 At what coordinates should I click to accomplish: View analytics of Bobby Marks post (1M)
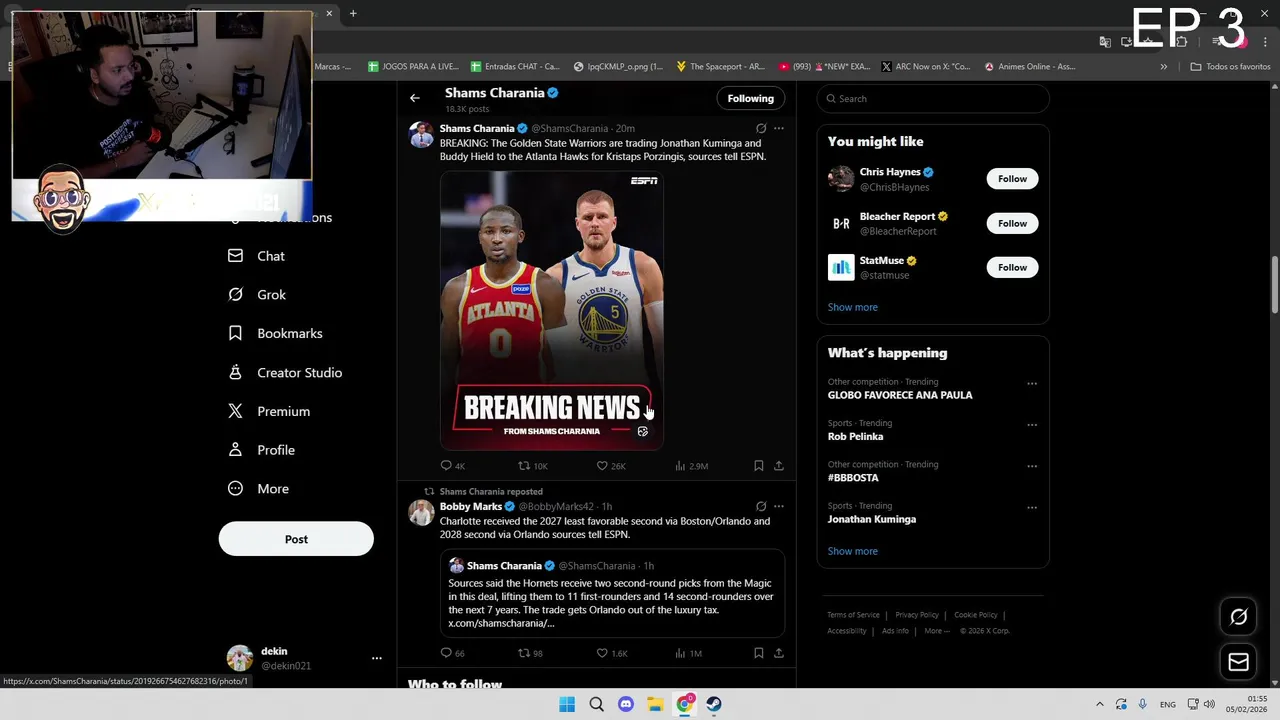click(x=689, y=653)
